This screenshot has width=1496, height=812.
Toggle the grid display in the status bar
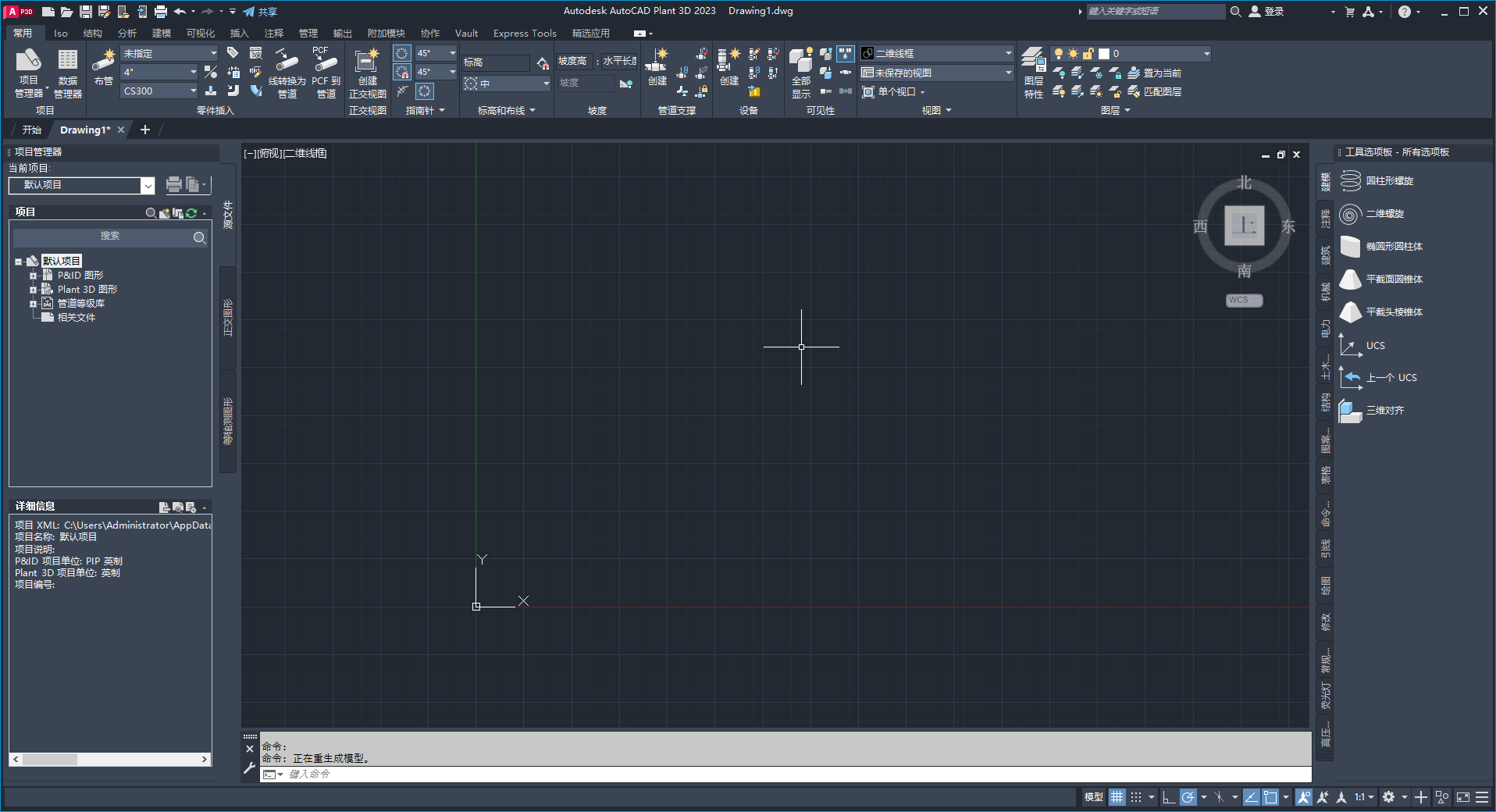pyautogui.click(x=1117, y=797)
